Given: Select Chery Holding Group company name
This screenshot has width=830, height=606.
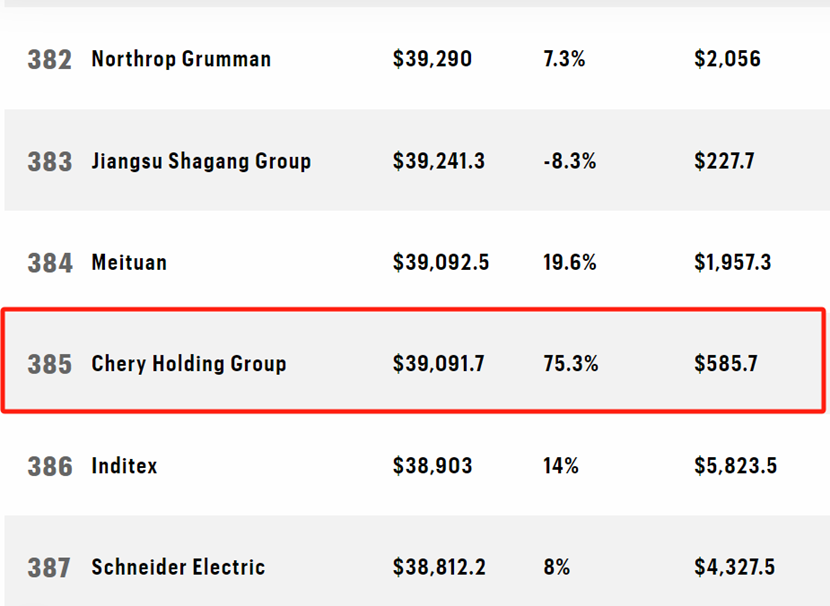Looking at the screenshot, I should point(189,364).
